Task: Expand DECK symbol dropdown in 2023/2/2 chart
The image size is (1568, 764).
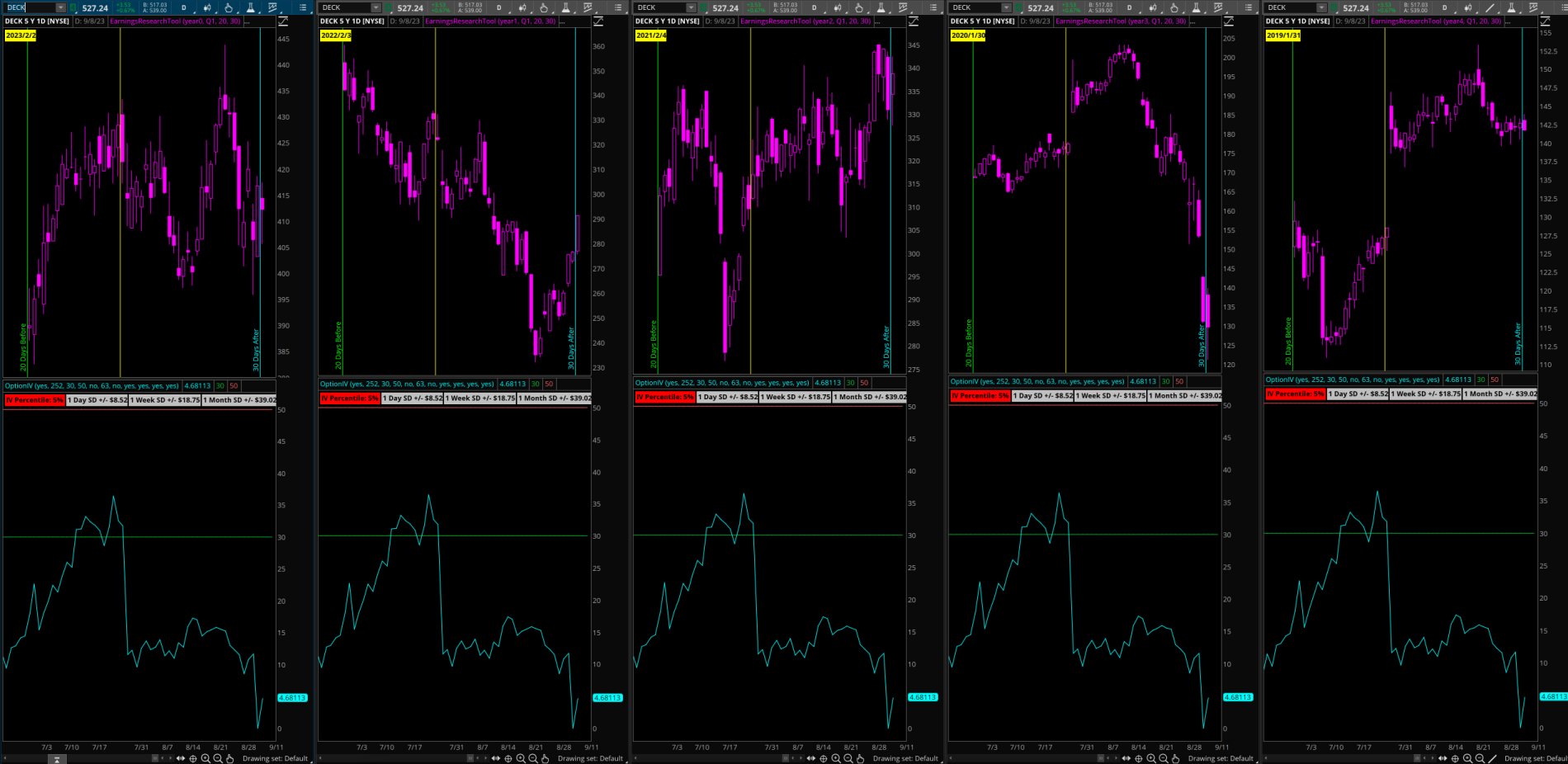Action: pos(60,7)
